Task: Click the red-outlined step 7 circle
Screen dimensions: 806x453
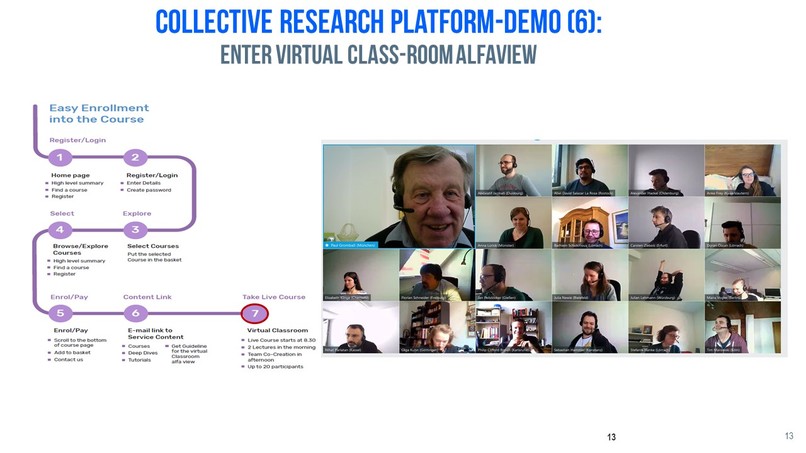Action: point(254,313)
